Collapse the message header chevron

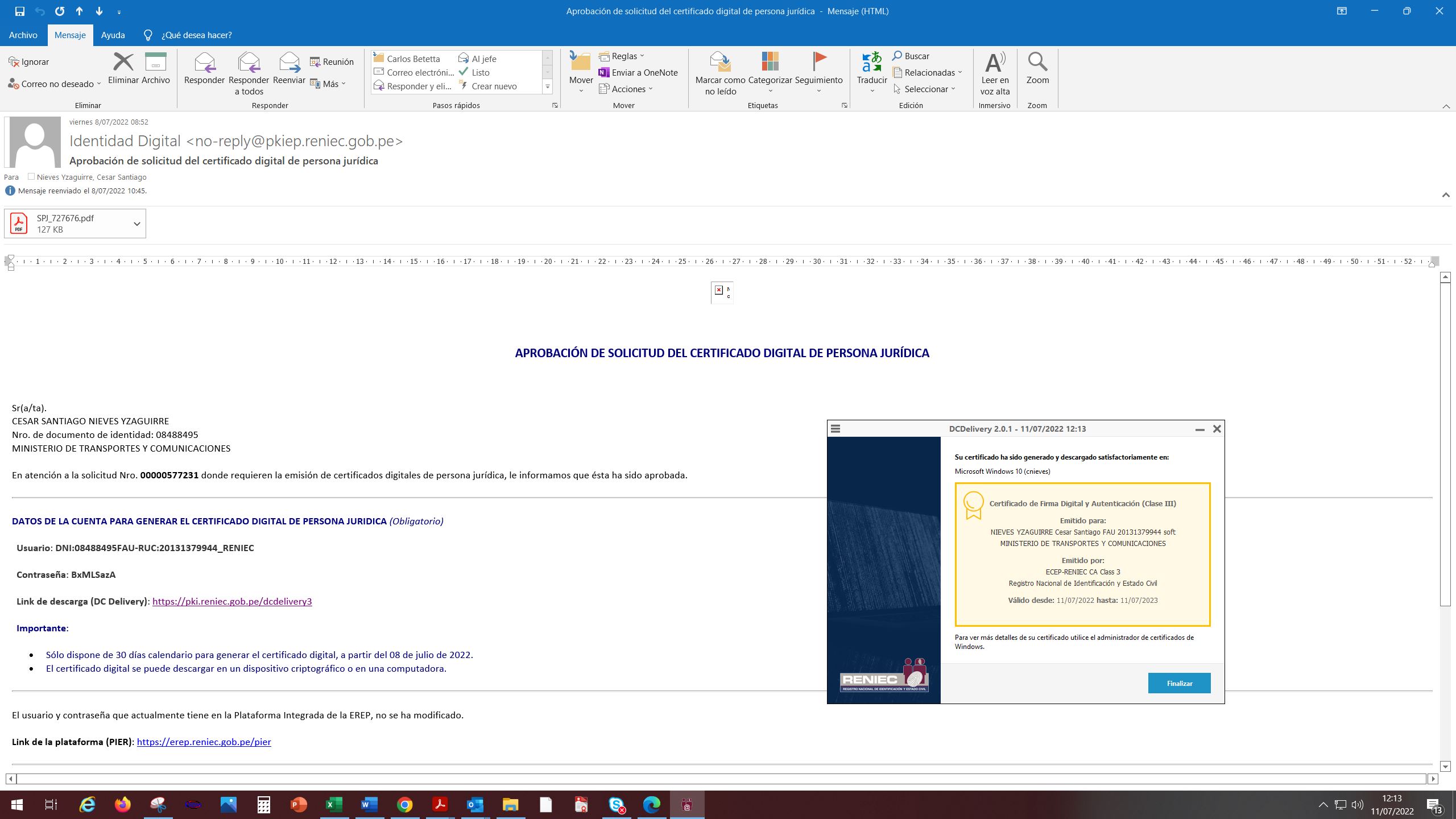tap(1445, 195)
